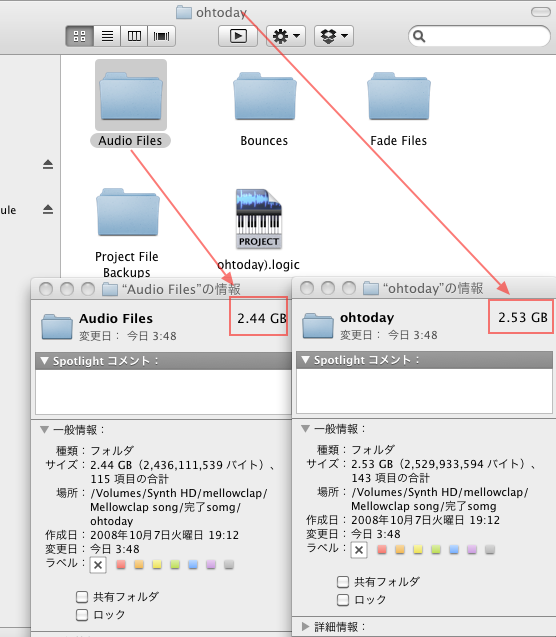Screen dimensions: 556x637
Task: Click title bar folder icon of Audio Files info
Action: 110,289
